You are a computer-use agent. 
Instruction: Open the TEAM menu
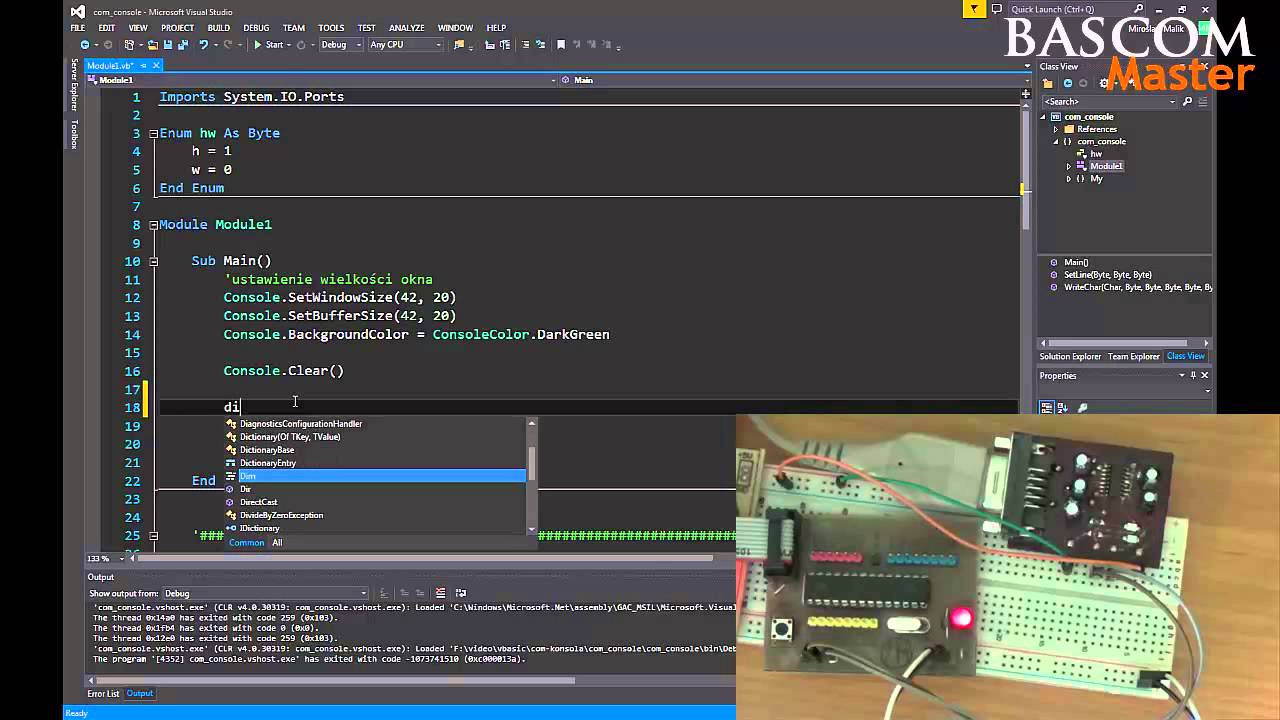(293, 28)
